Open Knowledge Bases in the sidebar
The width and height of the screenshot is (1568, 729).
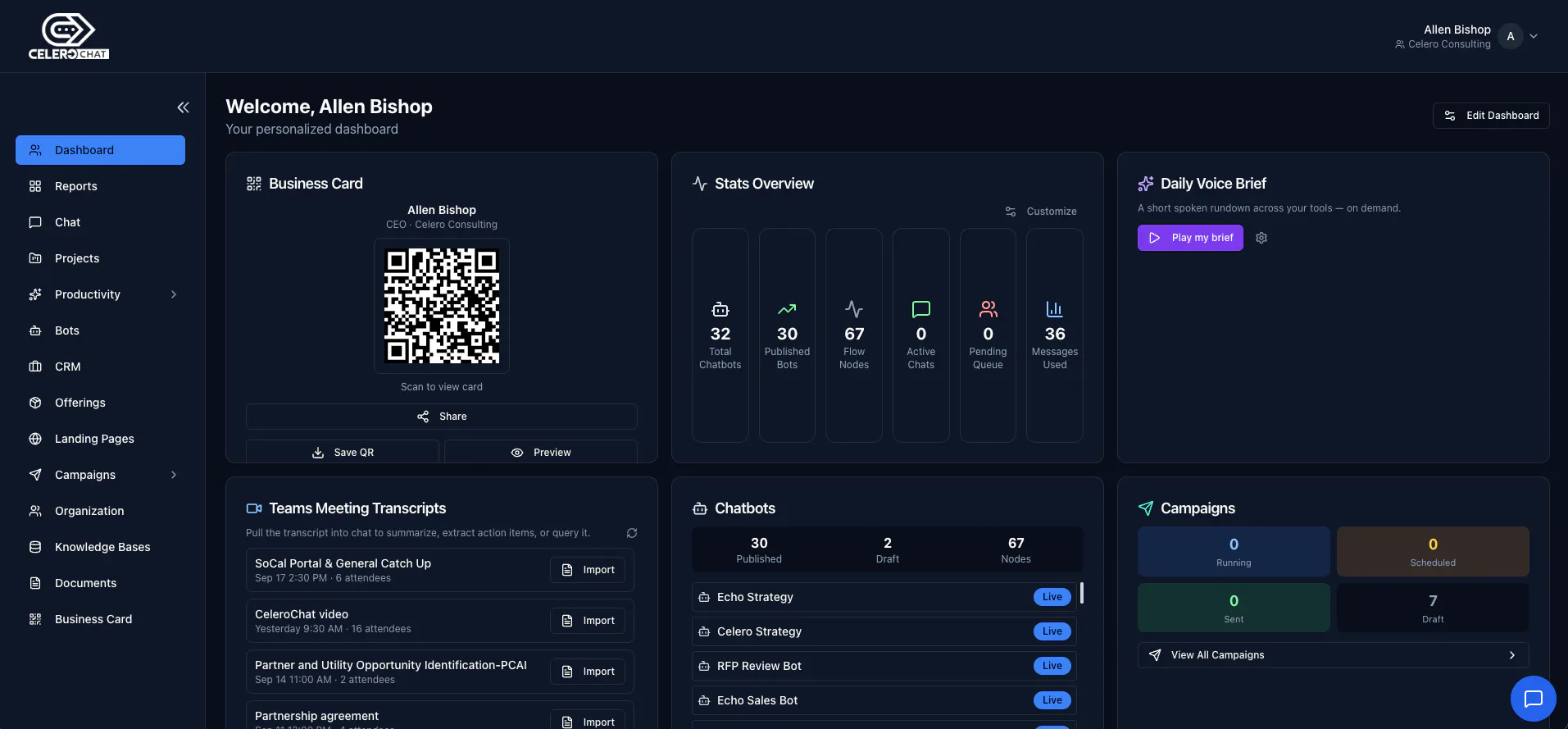[100, 547]
